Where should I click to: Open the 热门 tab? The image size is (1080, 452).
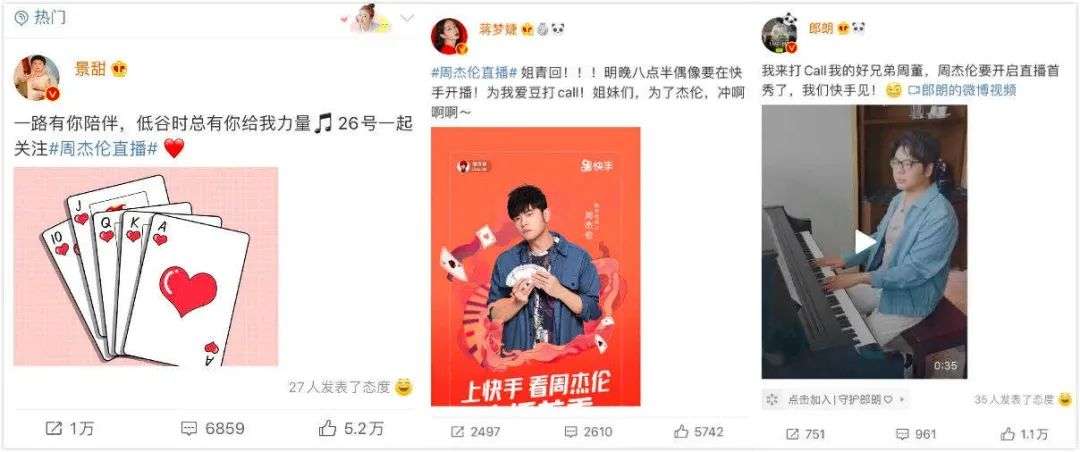[x=42, y=17]
